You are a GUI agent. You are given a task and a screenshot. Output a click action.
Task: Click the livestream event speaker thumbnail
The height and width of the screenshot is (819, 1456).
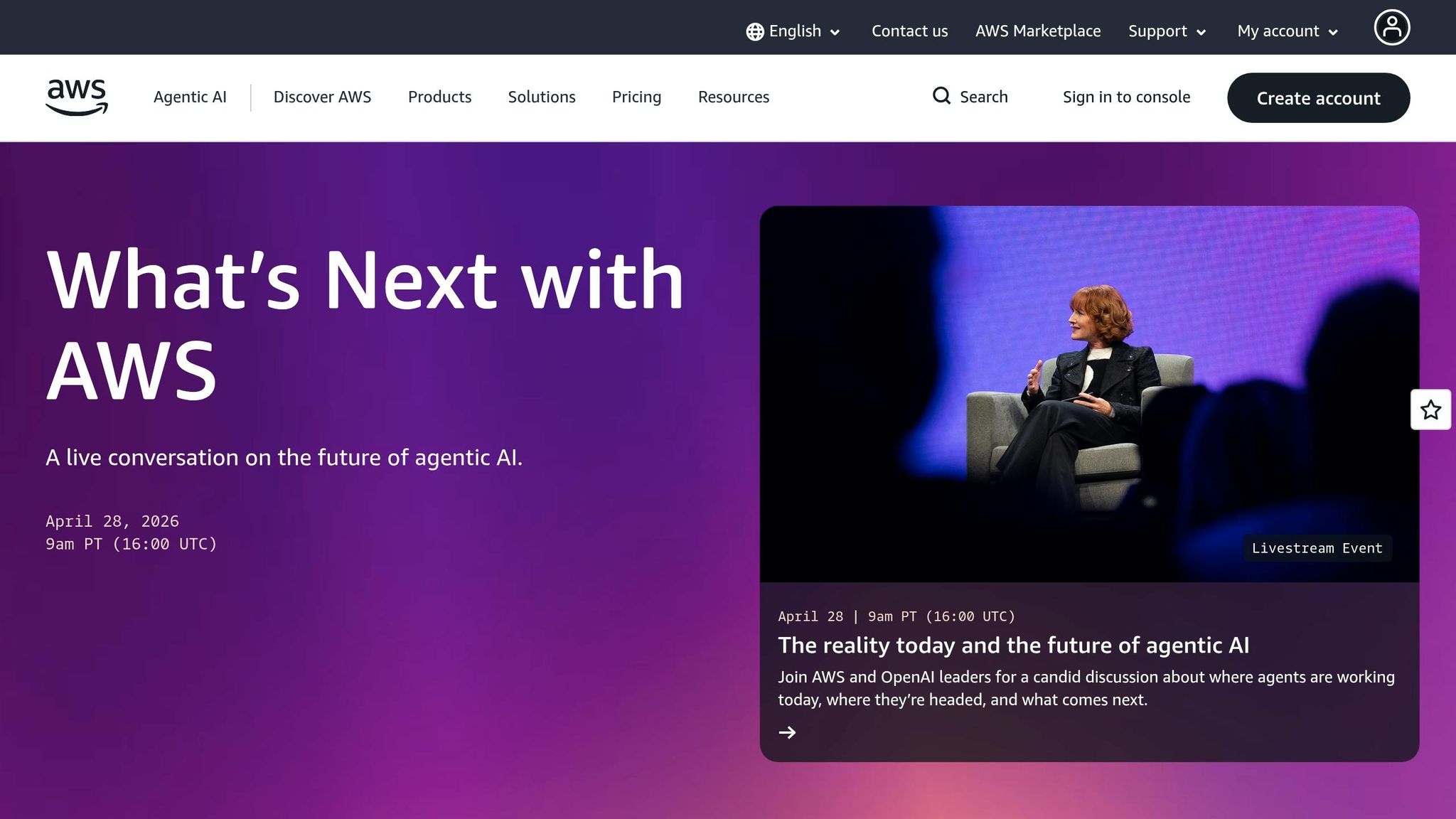(1088, 394)
